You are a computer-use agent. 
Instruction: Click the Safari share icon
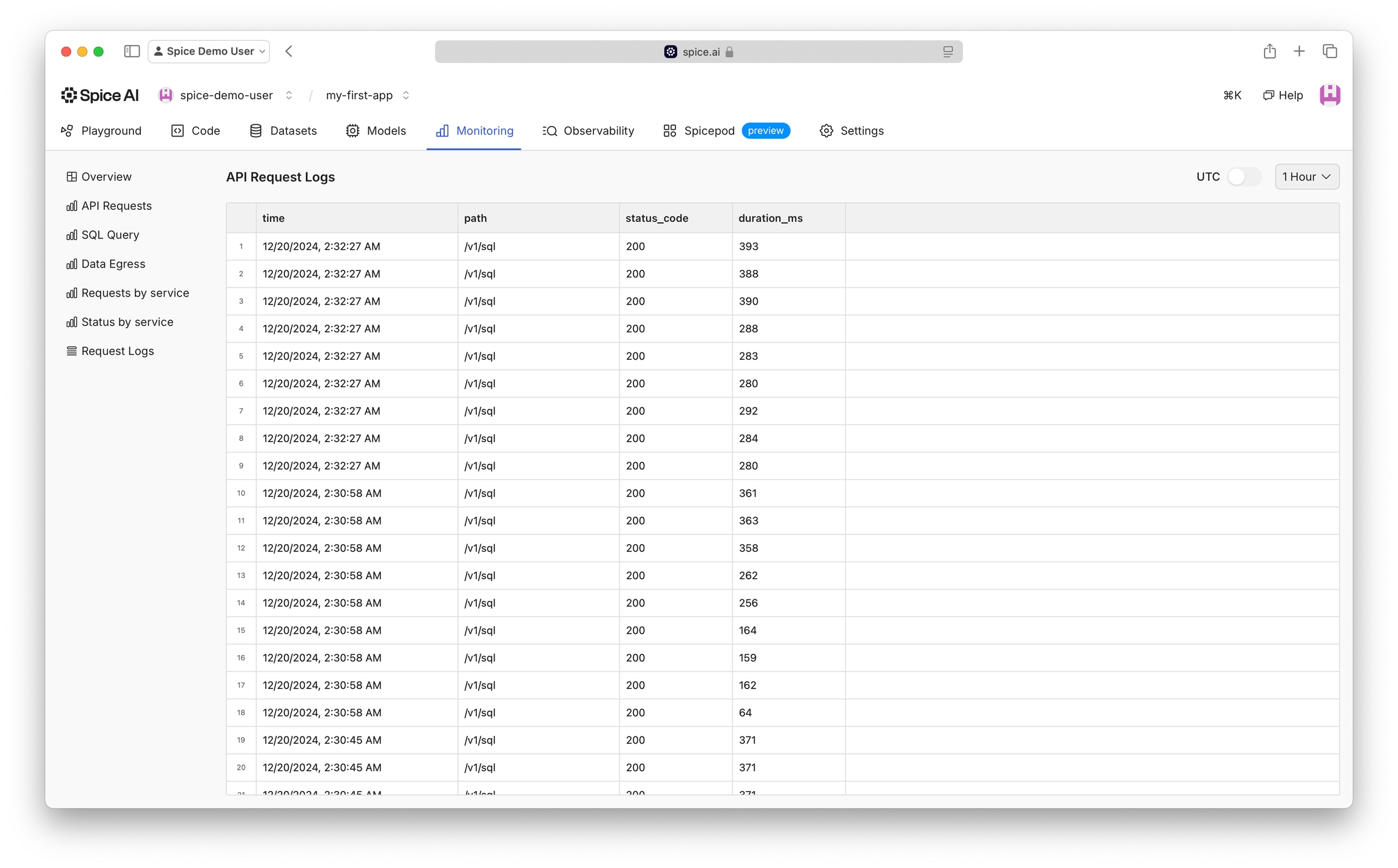[x=1269, y=52]
